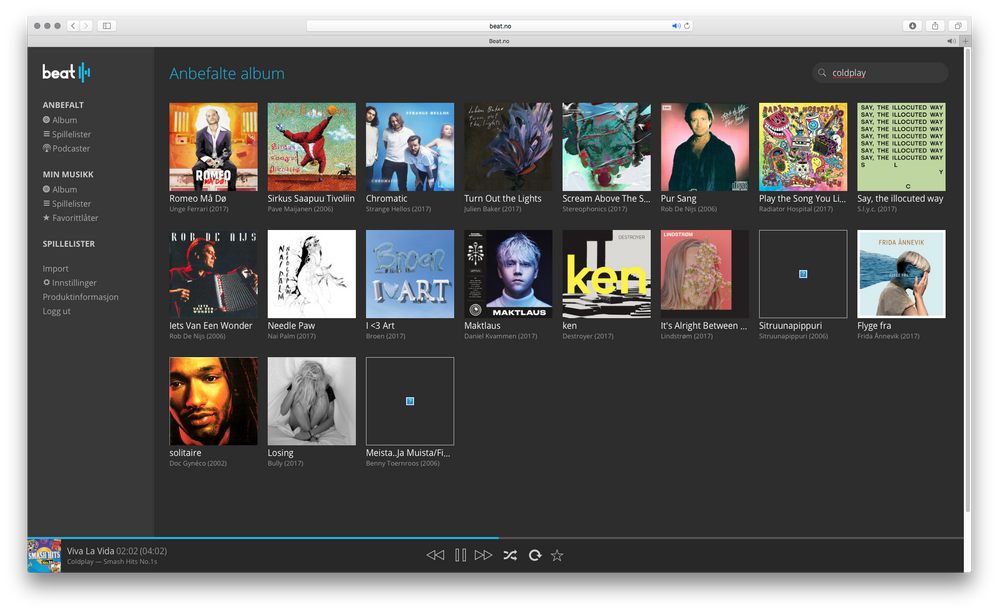This screenshot has height=613, width=1000.
Task: Open Safari downloads
Action: click(x=913, y=26)
